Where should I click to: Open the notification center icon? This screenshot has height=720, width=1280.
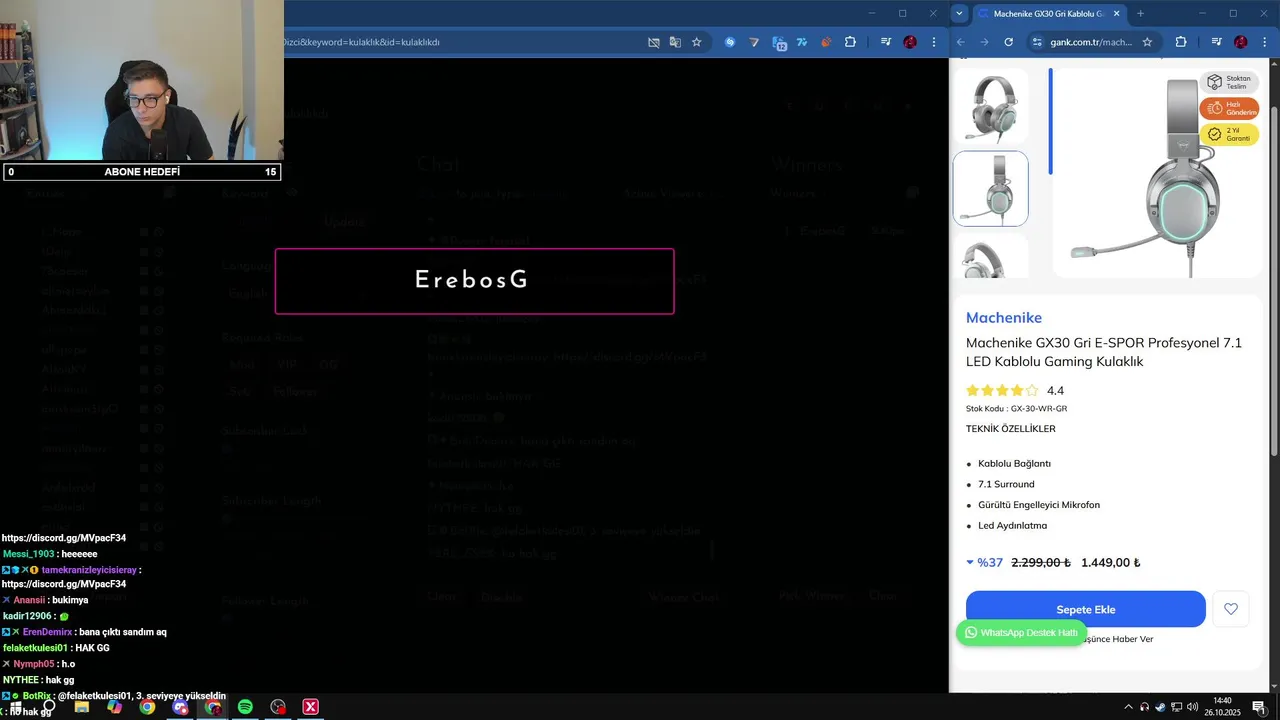[x=1258, y=707]
